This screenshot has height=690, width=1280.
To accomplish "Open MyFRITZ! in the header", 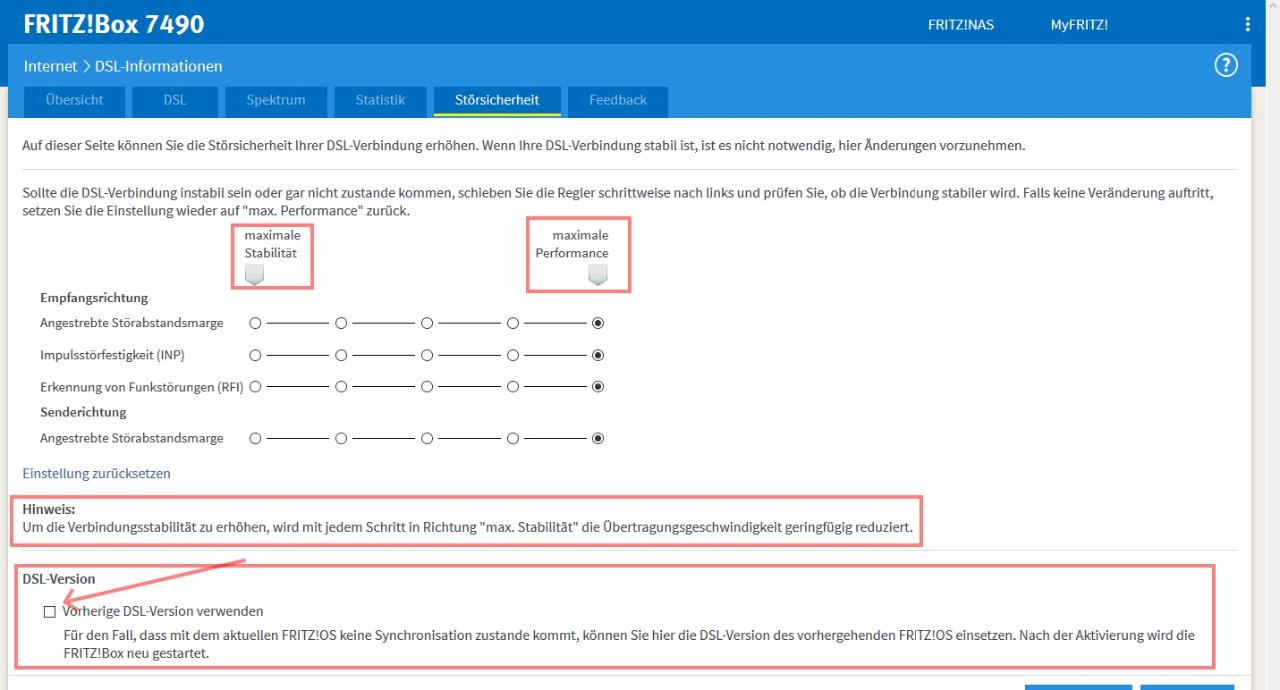I will [1079, 25].
